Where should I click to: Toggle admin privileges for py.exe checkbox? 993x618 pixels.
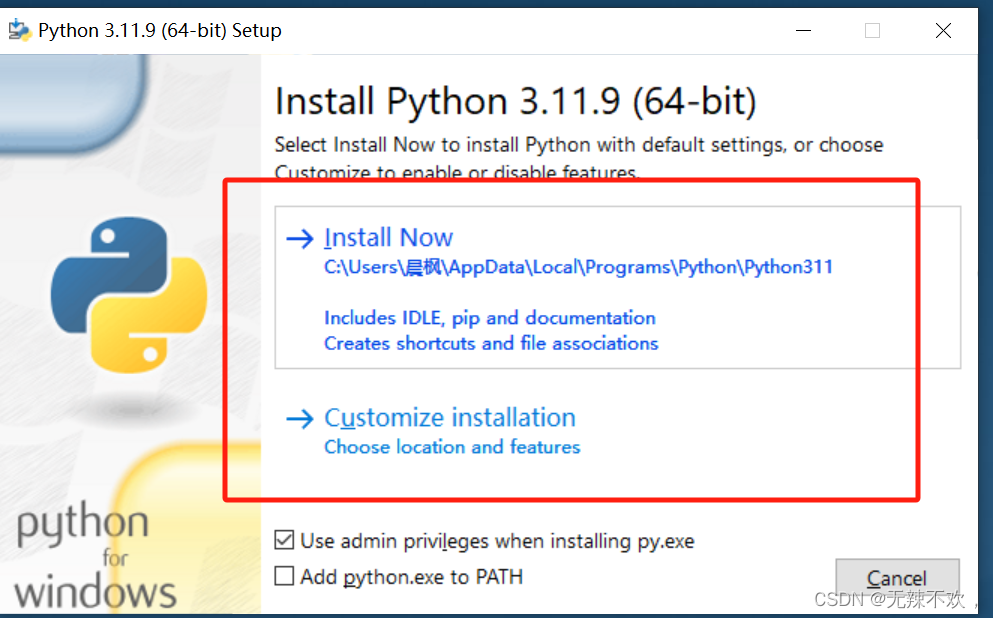coord(284,540)
